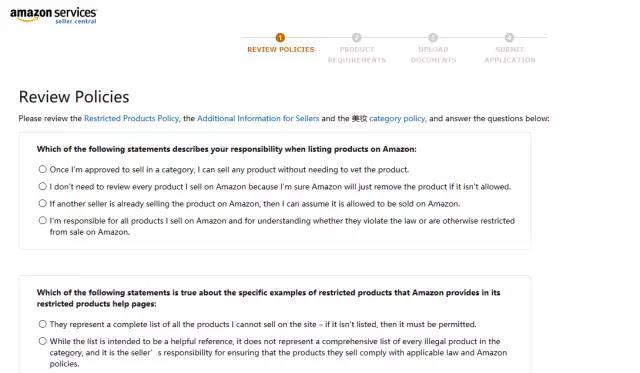Viewport: 640px width, 373px height.
Task: Open the Product Requirements step tab
Action: [x=357, y=55]
